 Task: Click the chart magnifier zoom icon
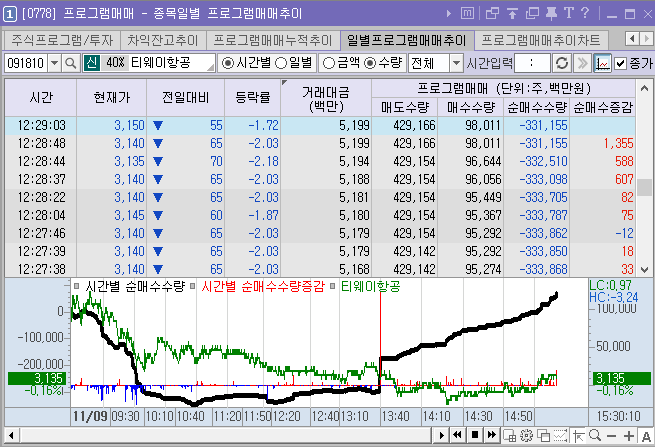pyautogui.click(x=595, y=436)
